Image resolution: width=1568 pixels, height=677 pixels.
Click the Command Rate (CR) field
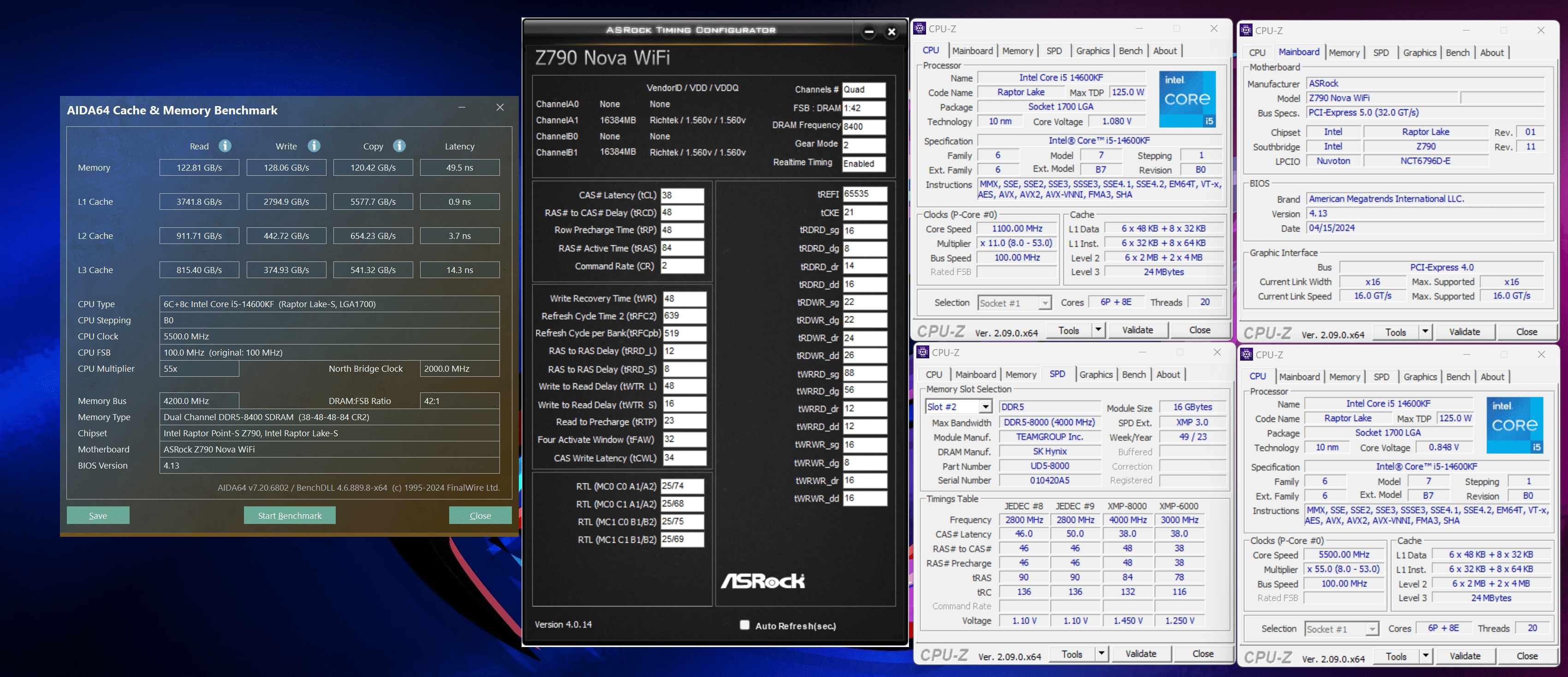pos(683,266)
